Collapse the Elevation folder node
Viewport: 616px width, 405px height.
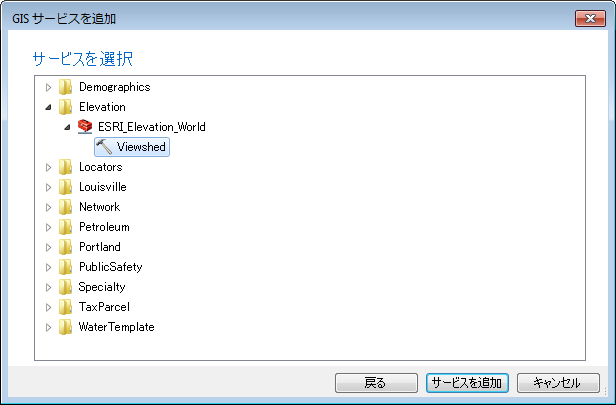tap(48, 107)
